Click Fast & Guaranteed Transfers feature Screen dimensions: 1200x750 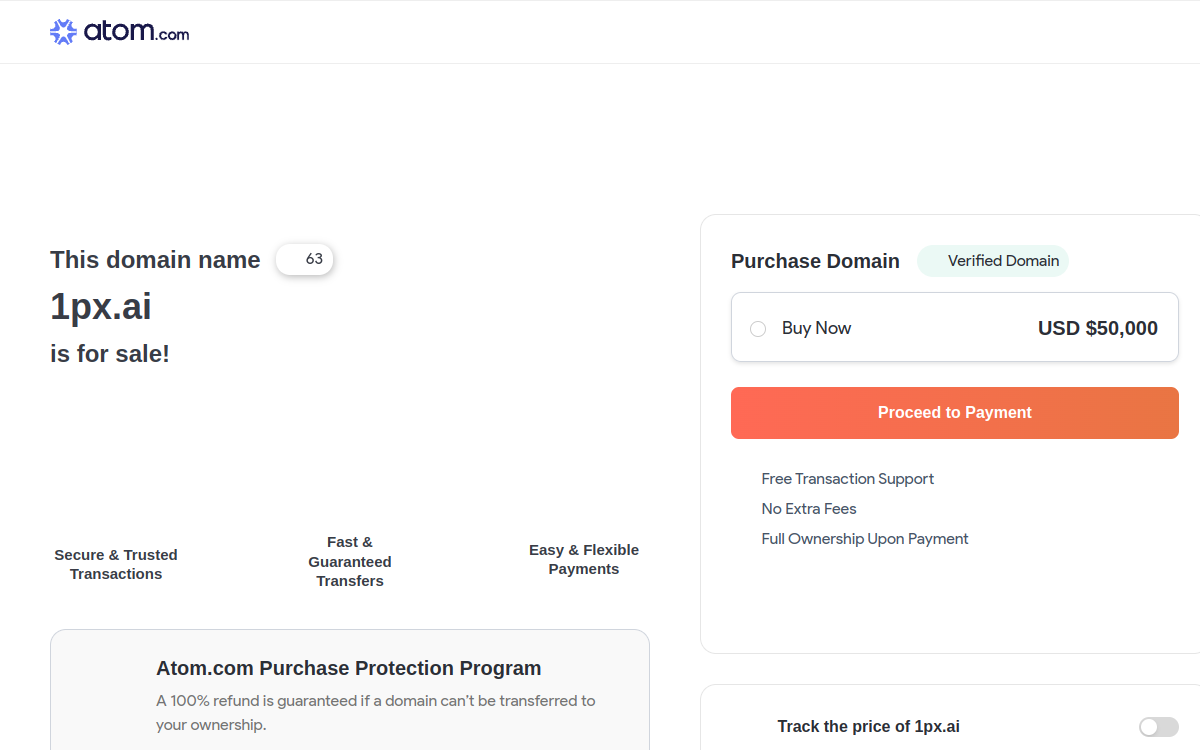click(x=350, y=561)
